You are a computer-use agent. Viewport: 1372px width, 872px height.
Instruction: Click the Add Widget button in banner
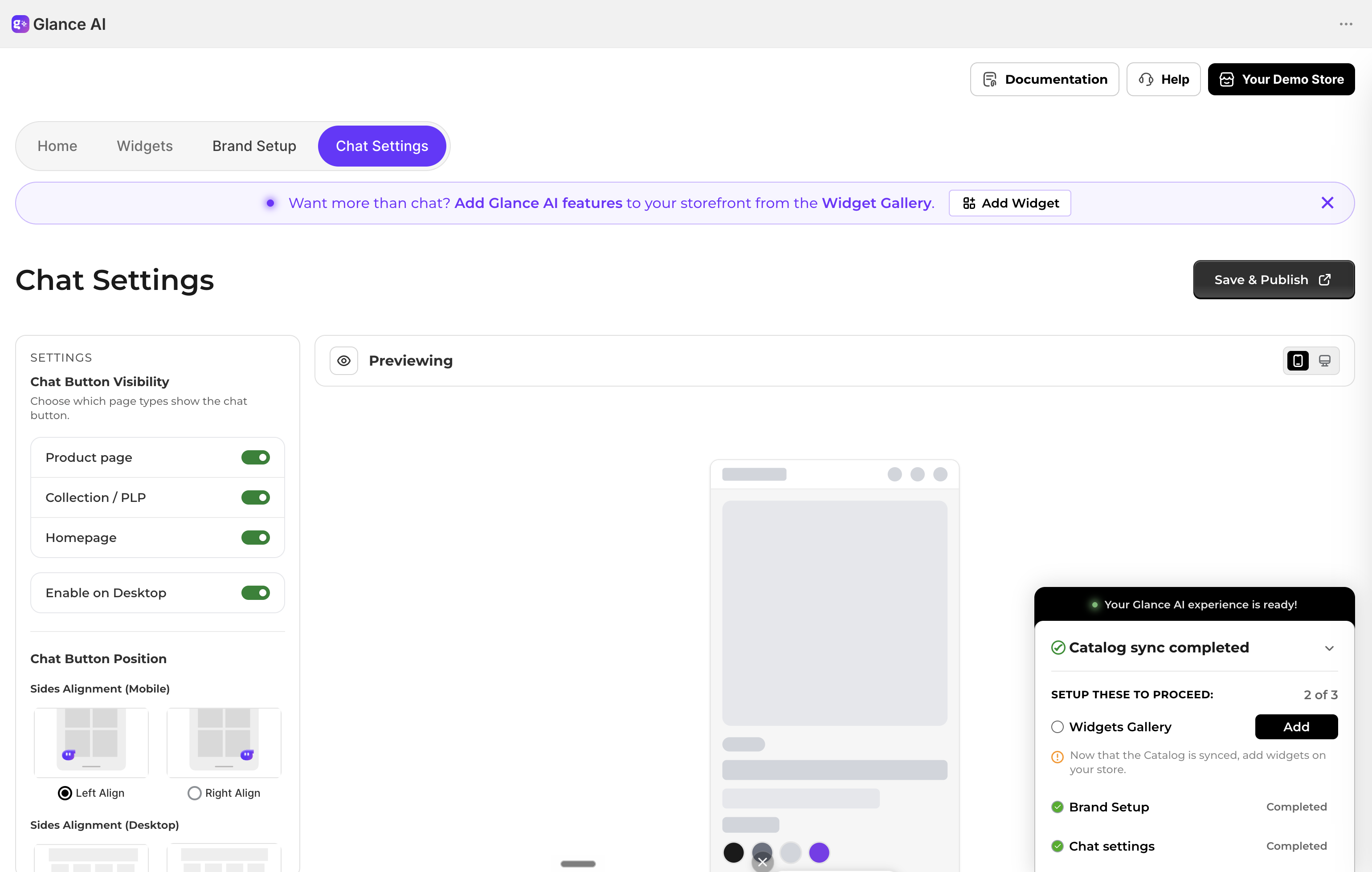pos(1010,204)
